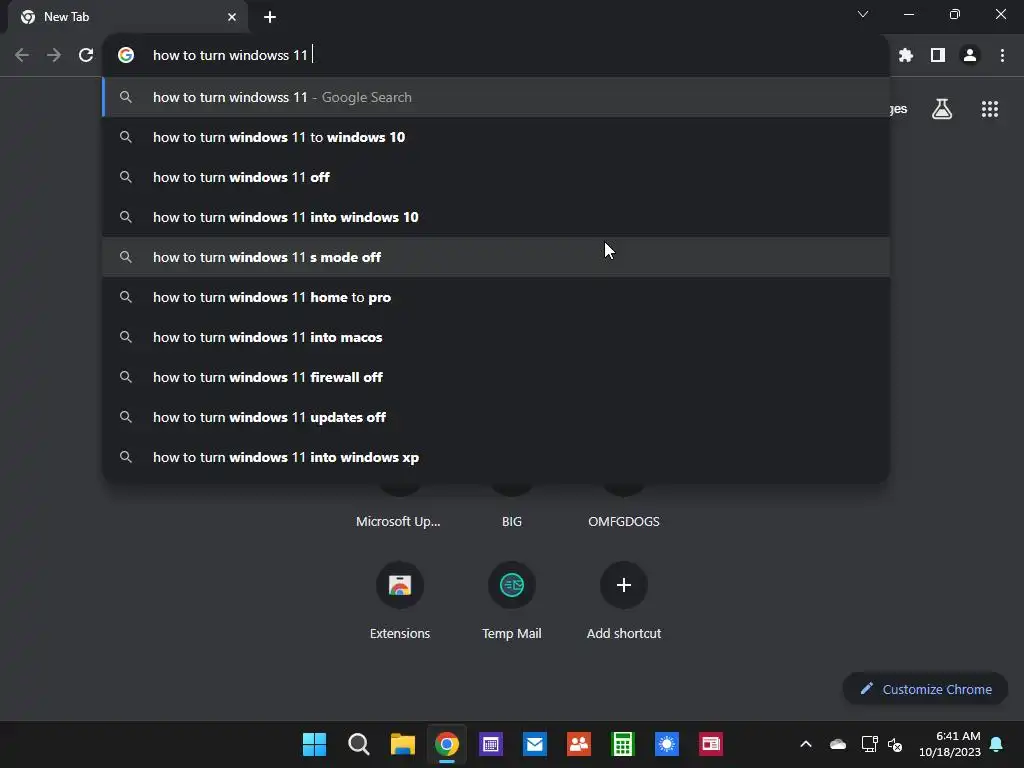Click the network tray icon

pos(869,744)
